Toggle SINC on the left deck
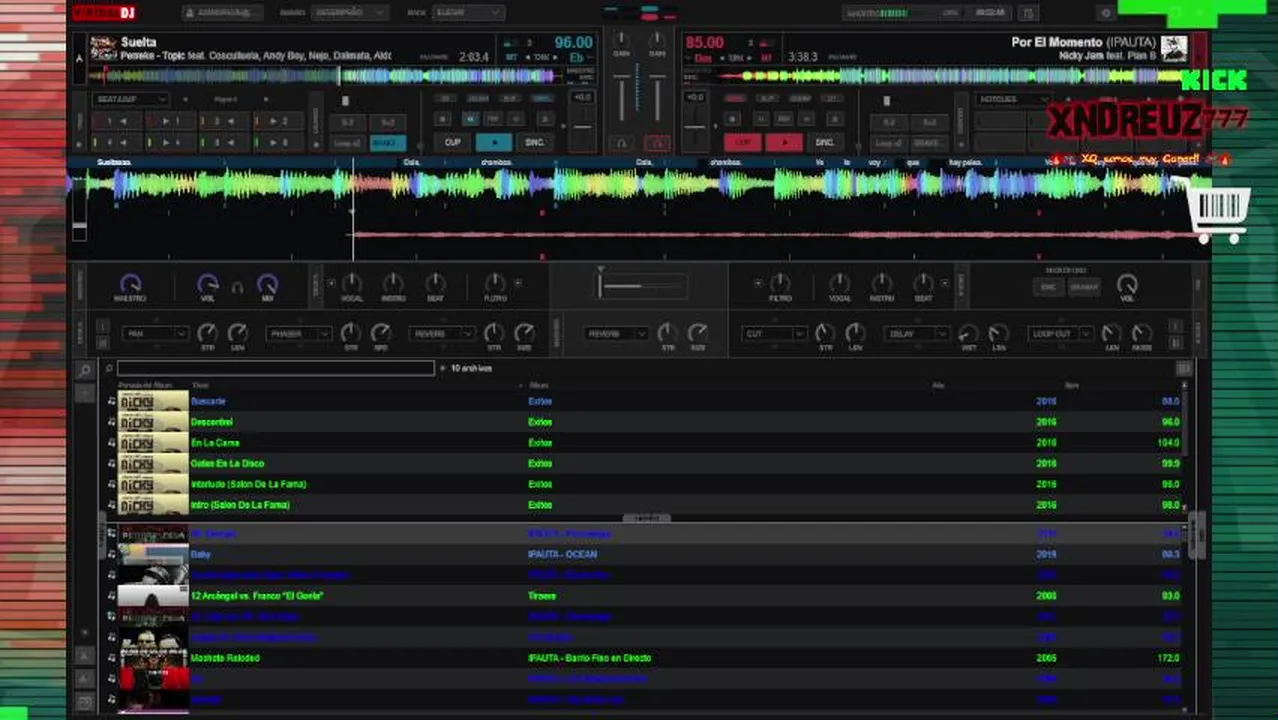The image size is (1278, 720). click(535, 142)
